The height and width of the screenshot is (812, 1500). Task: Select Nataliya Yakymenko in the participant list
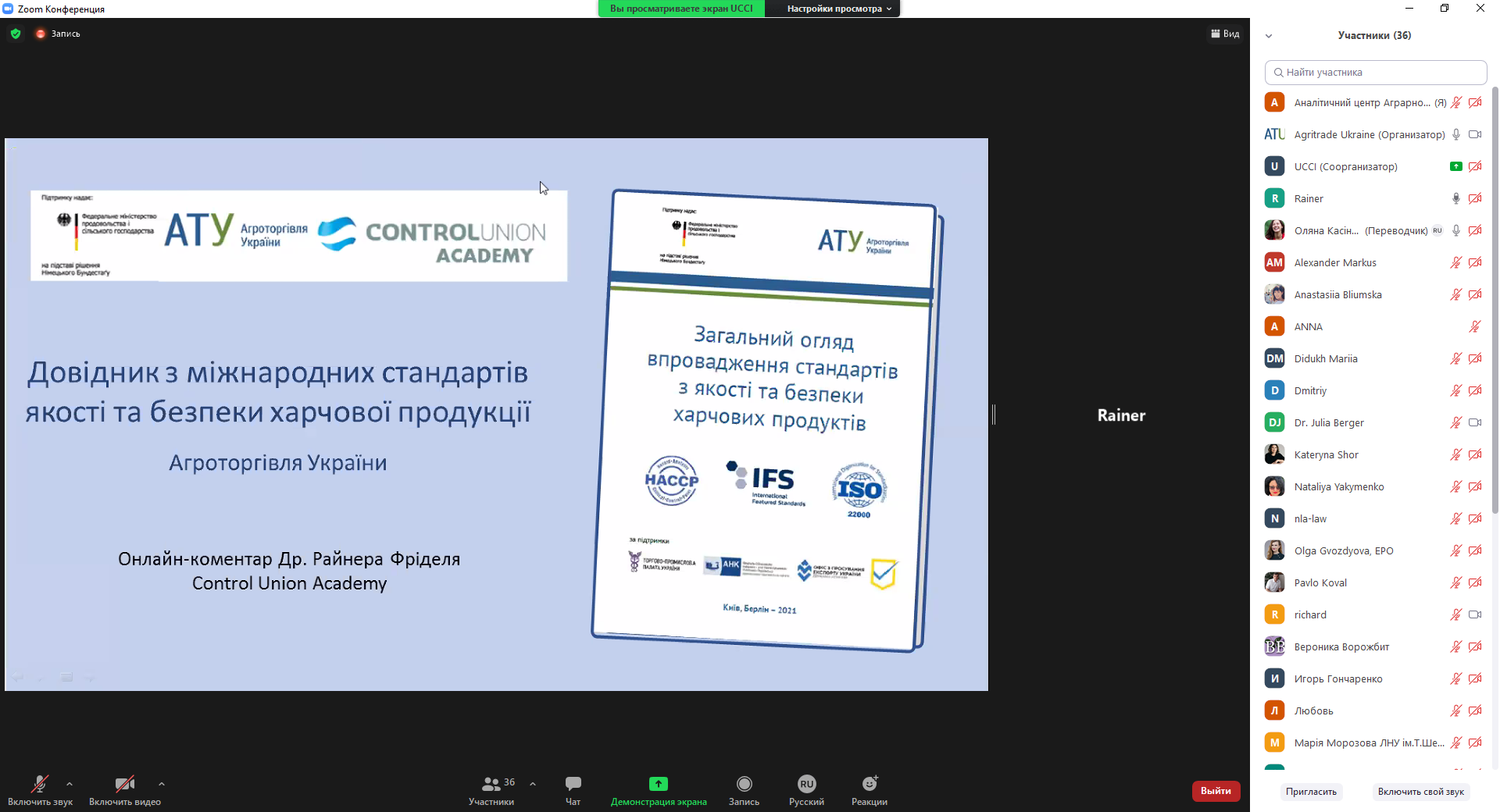pyautogui.click(x=1373, y=486)
